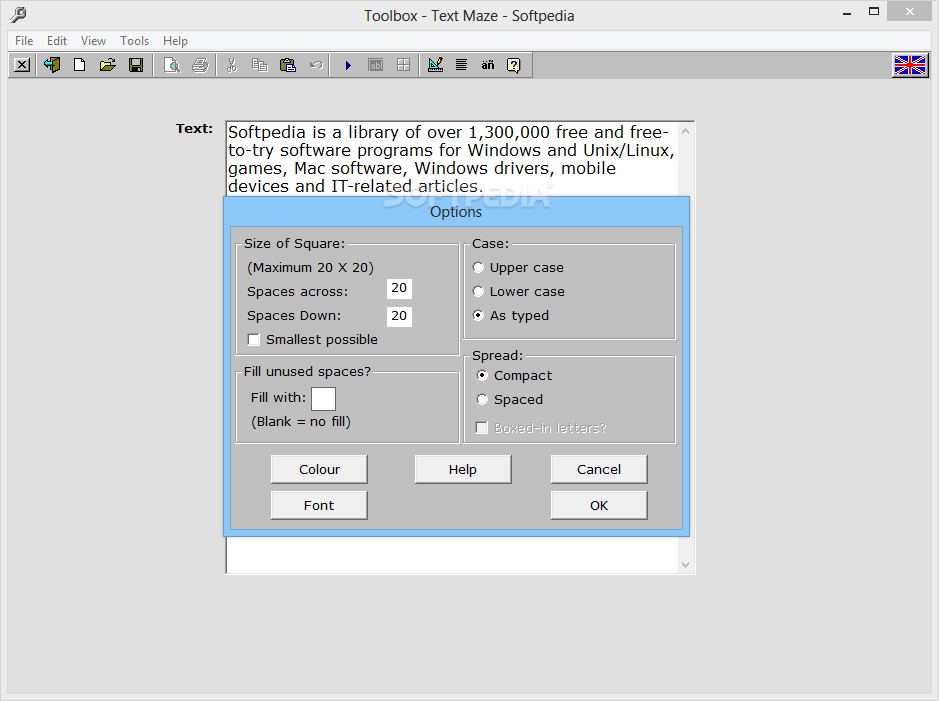Copy using the two-pages icon
Screen dimensions: 939x701
pos(259,65)
